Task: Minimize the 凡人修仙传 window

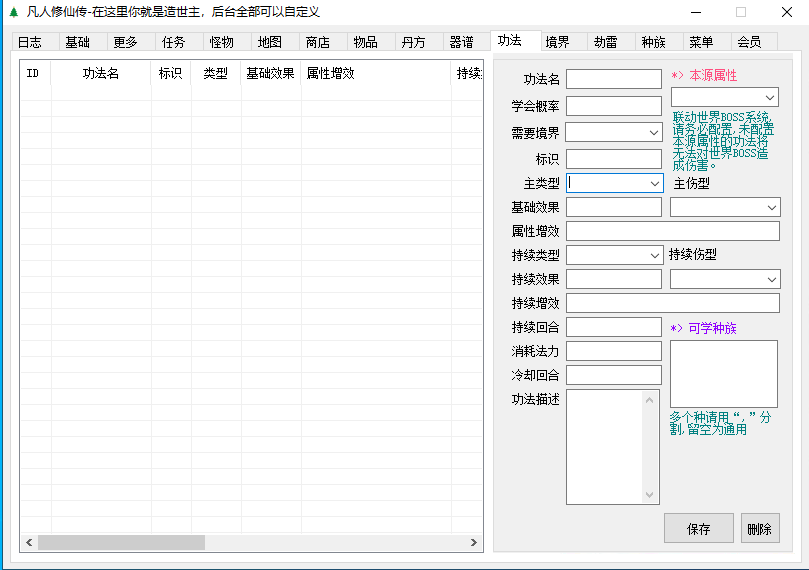Action: tap(695, 12)
